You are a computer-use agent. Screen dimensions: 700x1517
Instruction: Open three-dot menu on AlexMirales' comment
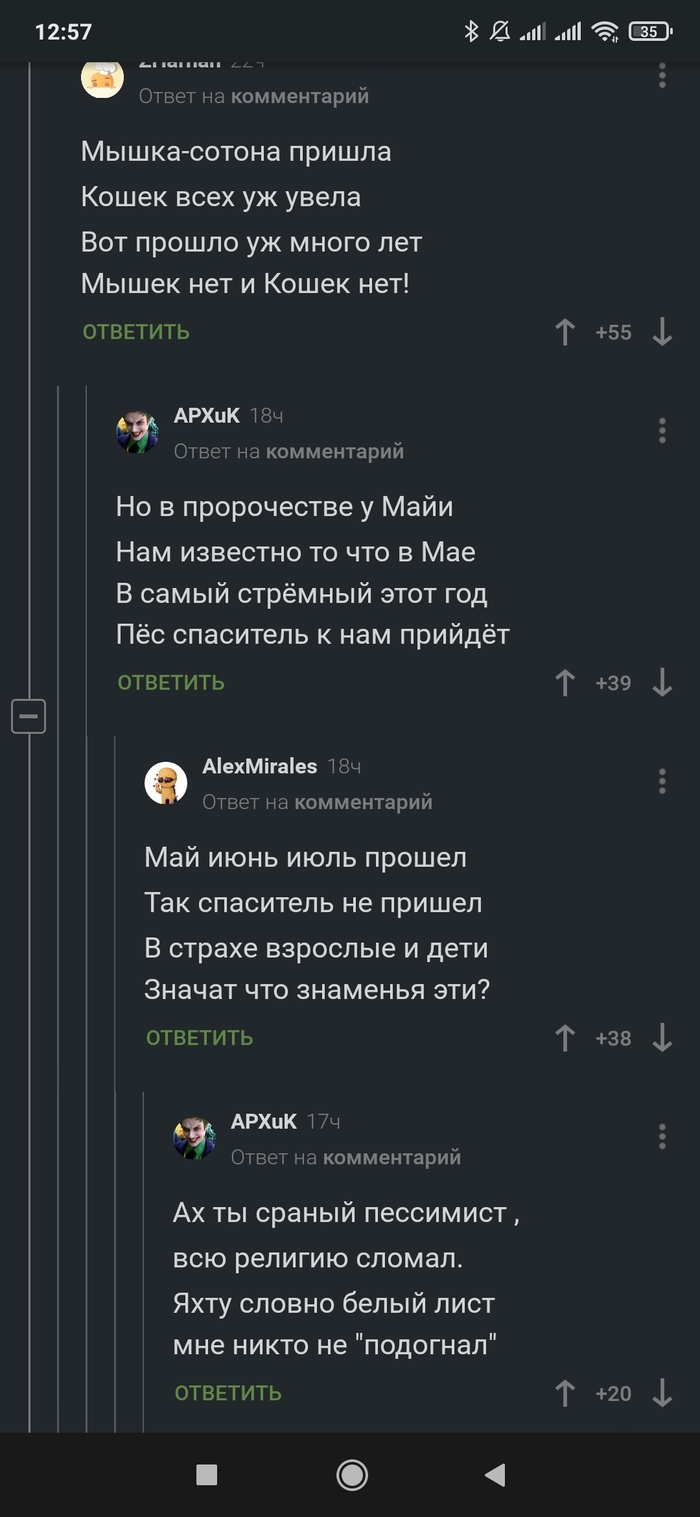[662, 781]
